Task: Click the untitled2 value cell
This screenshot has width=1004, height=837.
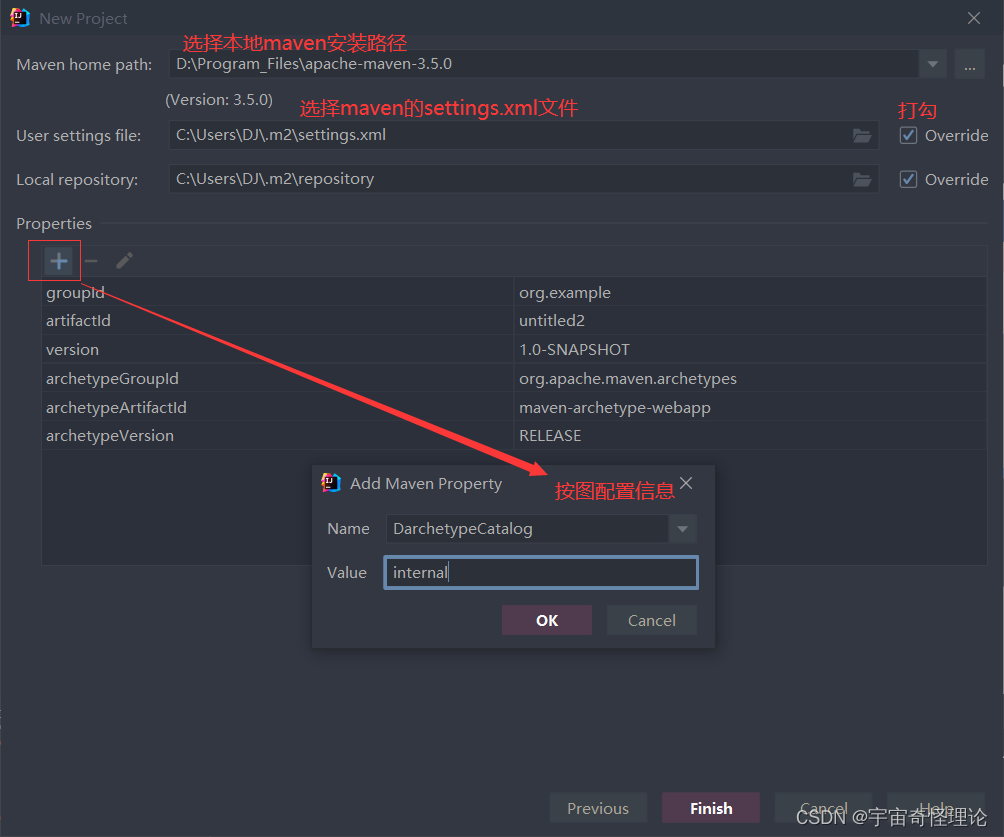Action: click(x=750, y=321)
